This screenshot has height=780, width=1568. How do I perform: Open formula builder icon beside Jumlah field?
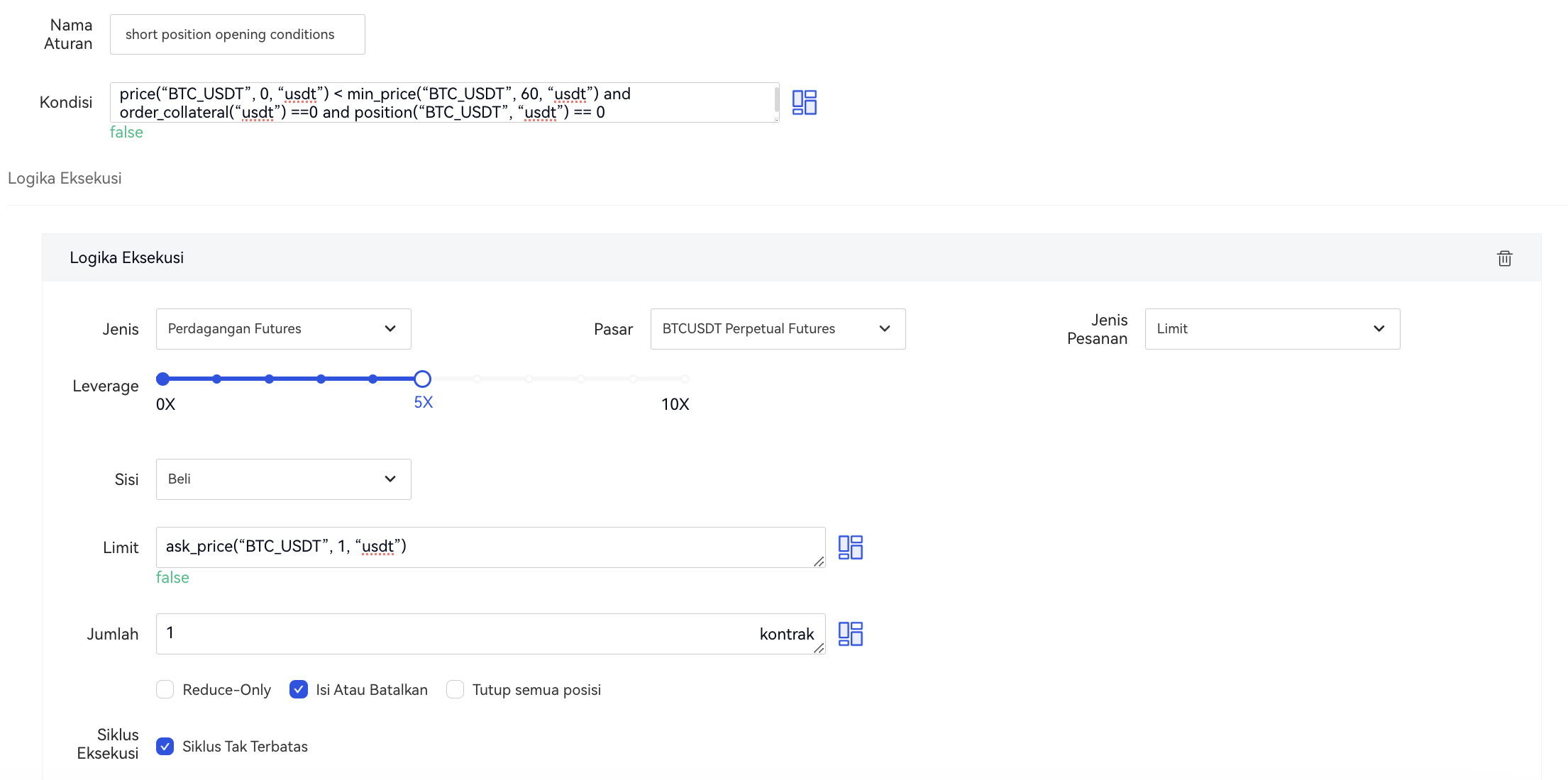tap(850, 634)
